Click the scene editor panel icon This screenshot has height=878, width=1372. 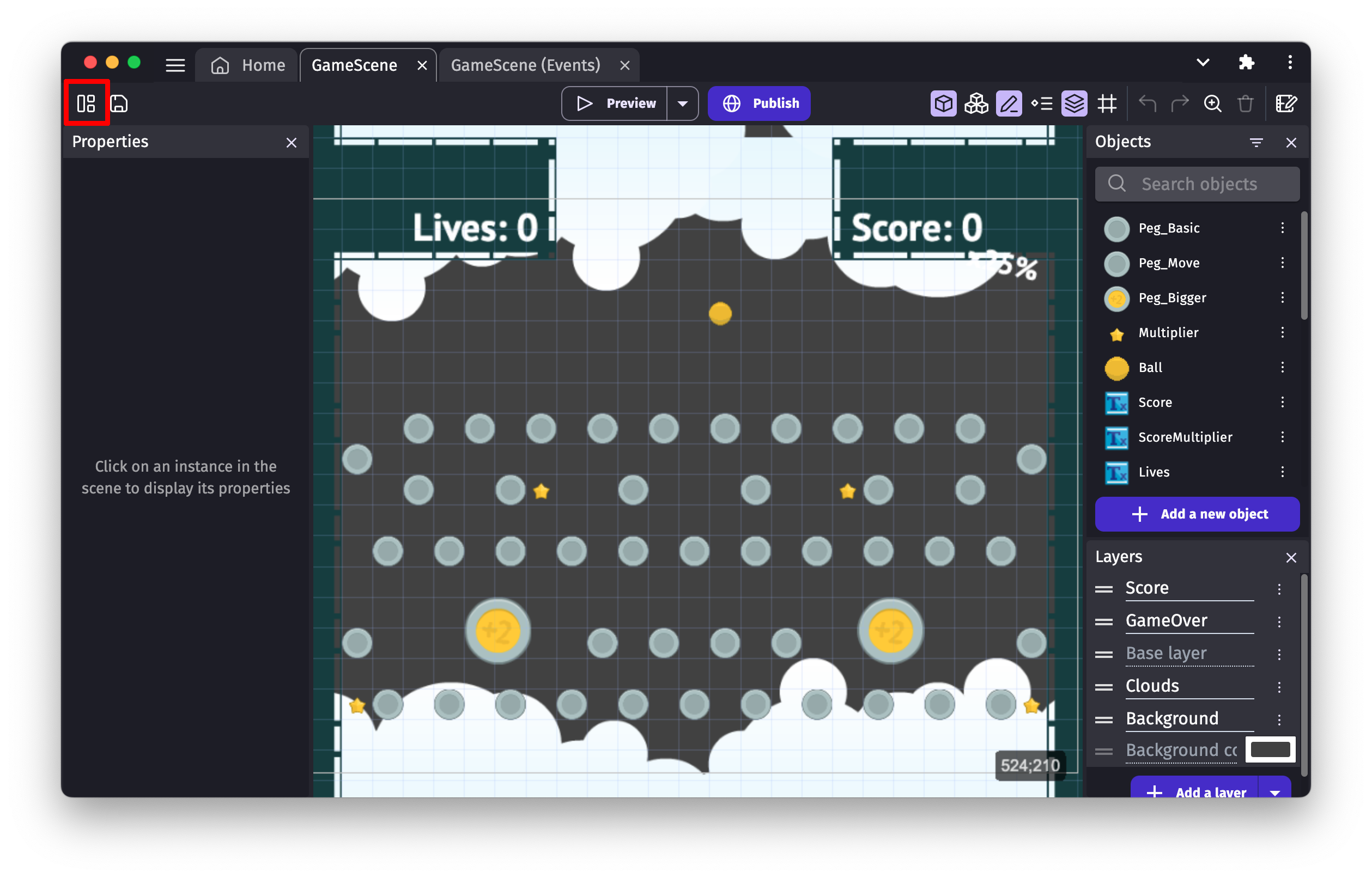(x=87, y=102)
